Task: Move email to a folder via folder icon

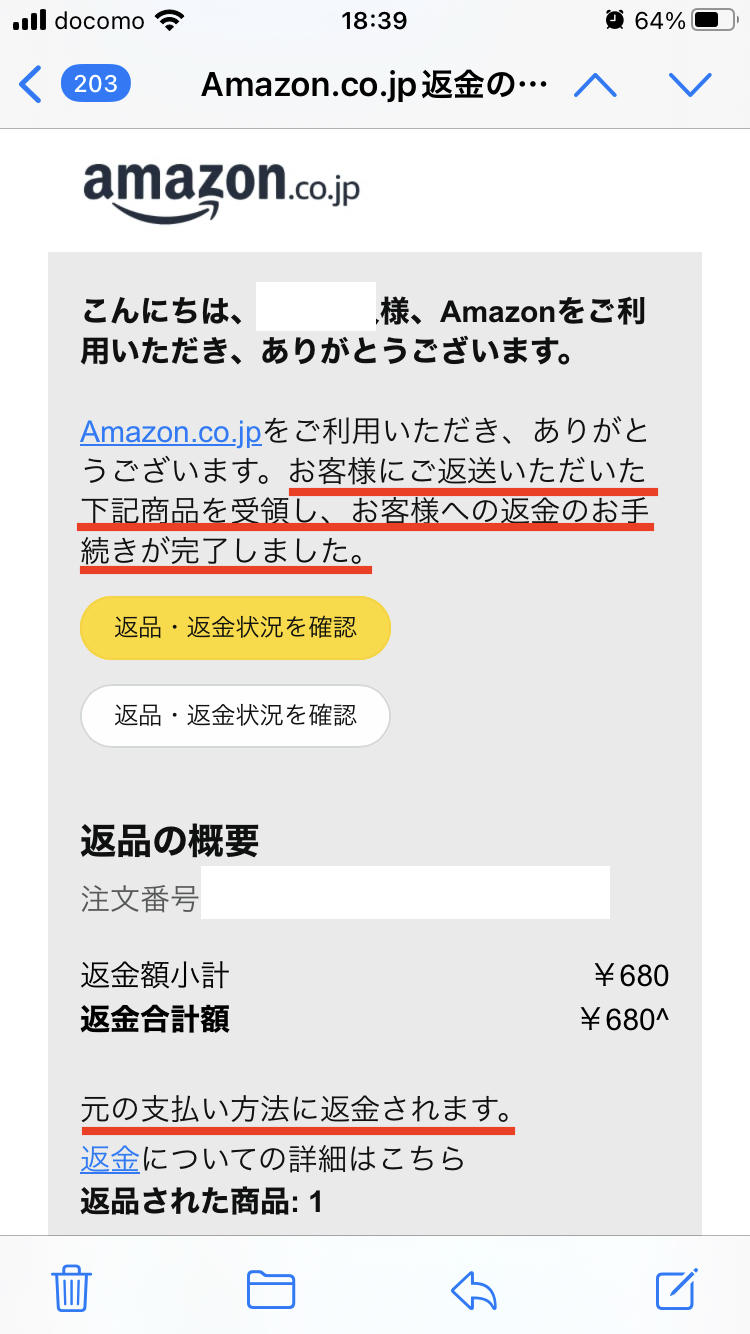Action: (x=270, y=1290)
